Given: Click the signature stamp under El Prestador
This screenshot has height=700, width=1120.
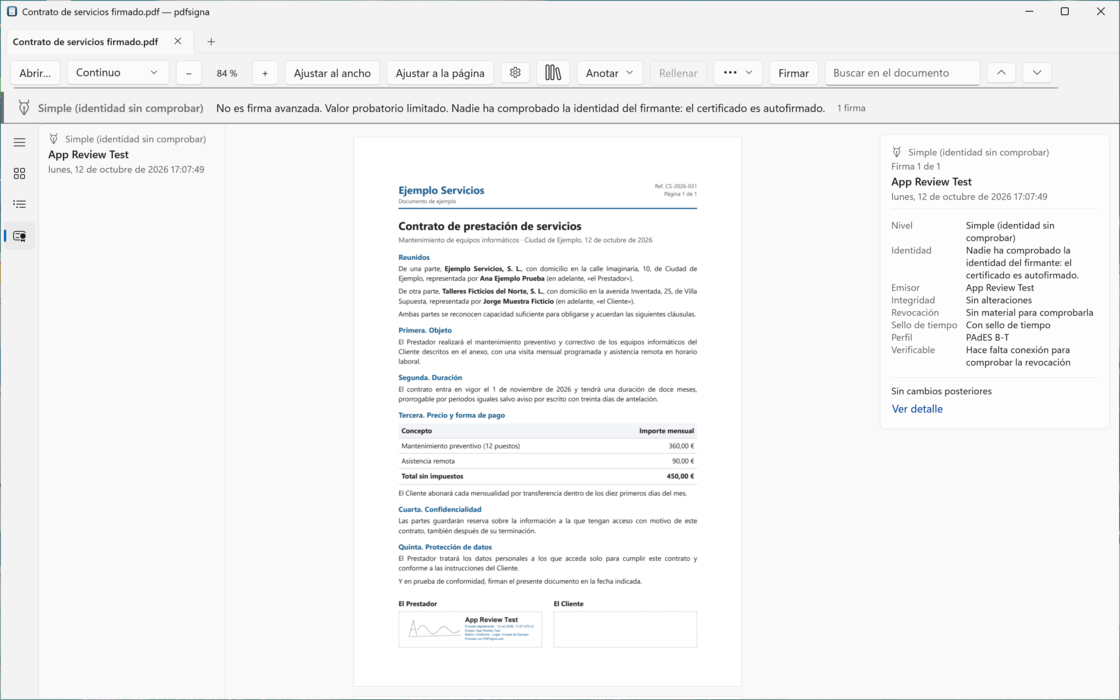Looking at the screenshot, I should coord(470,629).
